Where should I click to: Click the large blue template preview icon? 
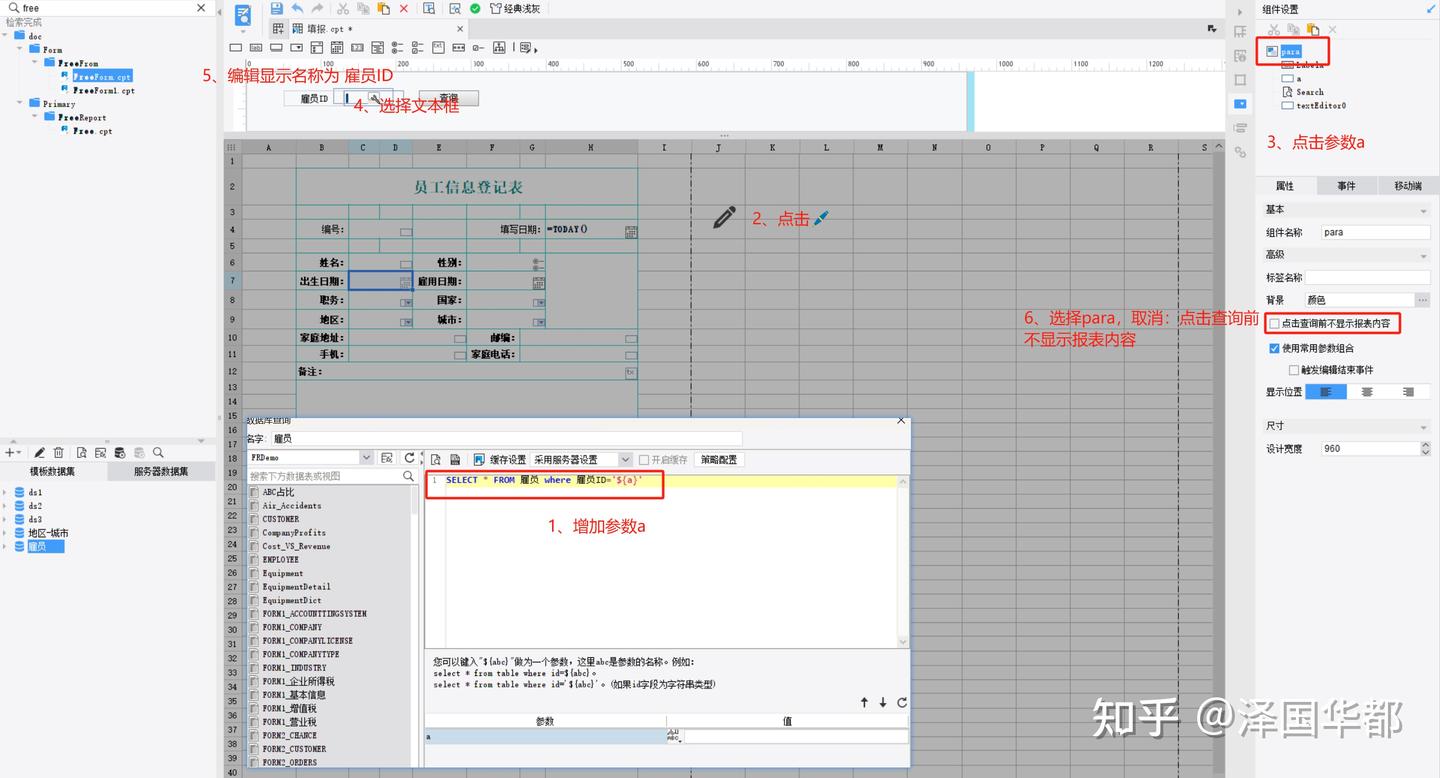(x=243, y=15)
